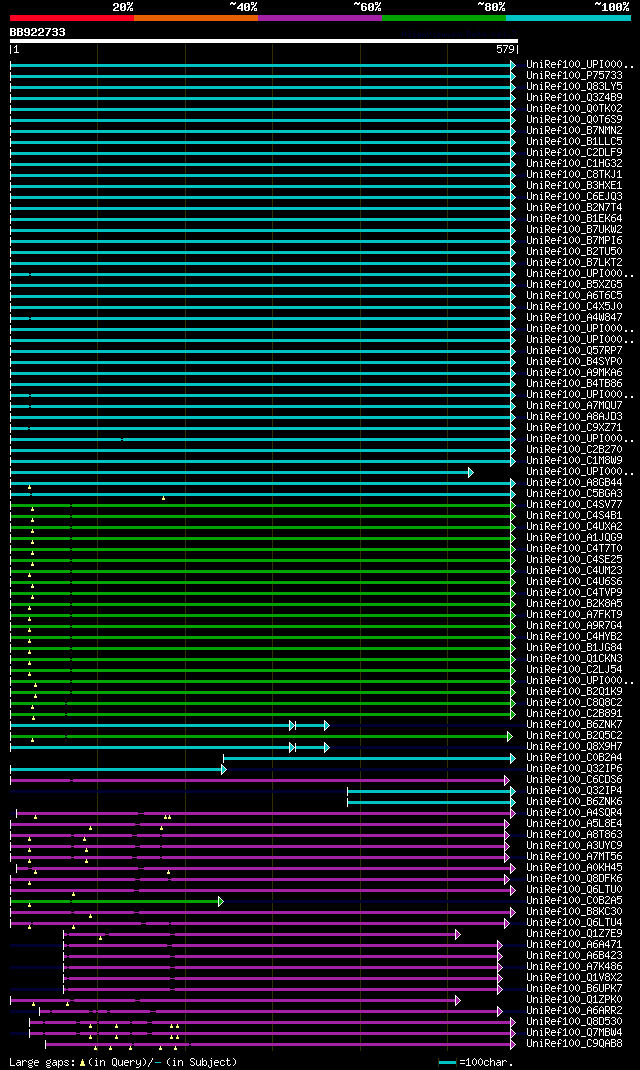Open hit UniRef100_A8GB44
This screenshot has width=640, height=1070.
(x=574, y=482)
